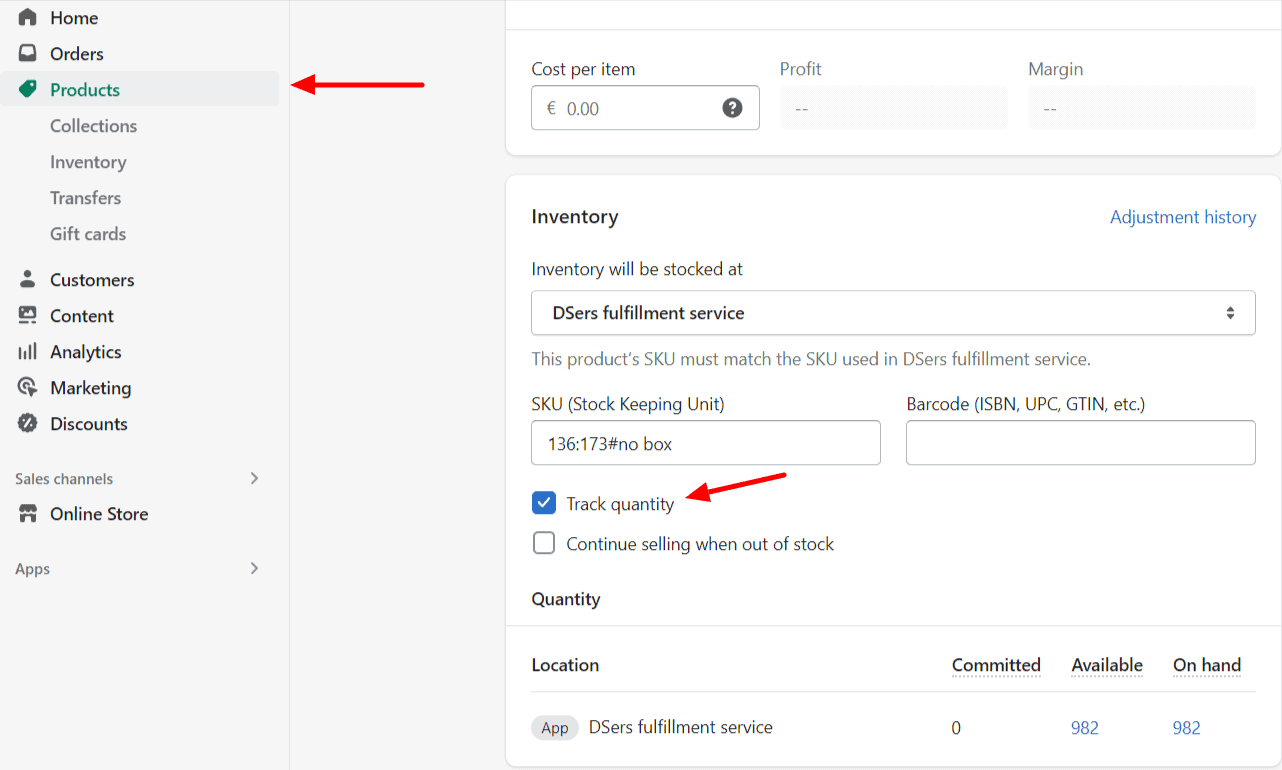Click the Analytics bar chart icon
This screenshot has height=770, width=1282.
[x=28, y=352]
